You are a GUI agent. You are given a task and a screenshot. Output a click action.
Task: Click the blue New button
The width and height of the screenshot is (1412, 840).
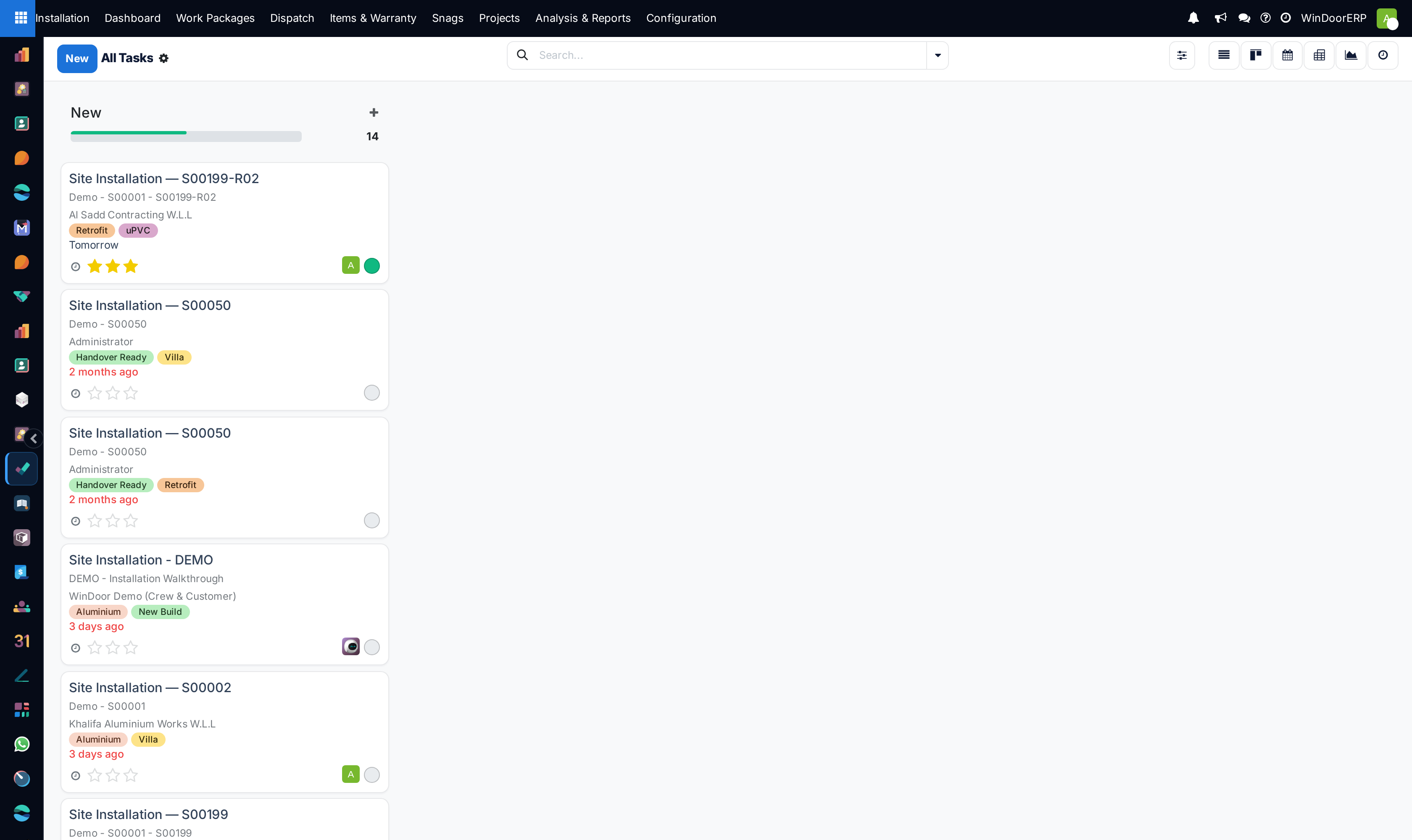pyautogui.click(x=77, y=58)
